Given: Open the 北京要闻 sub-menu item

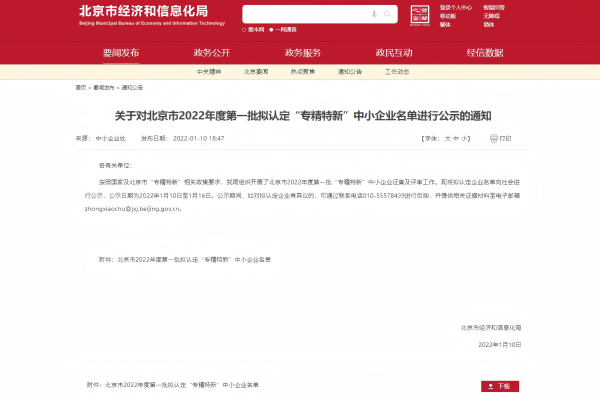Looking at the screenshot, I should 256,72.
